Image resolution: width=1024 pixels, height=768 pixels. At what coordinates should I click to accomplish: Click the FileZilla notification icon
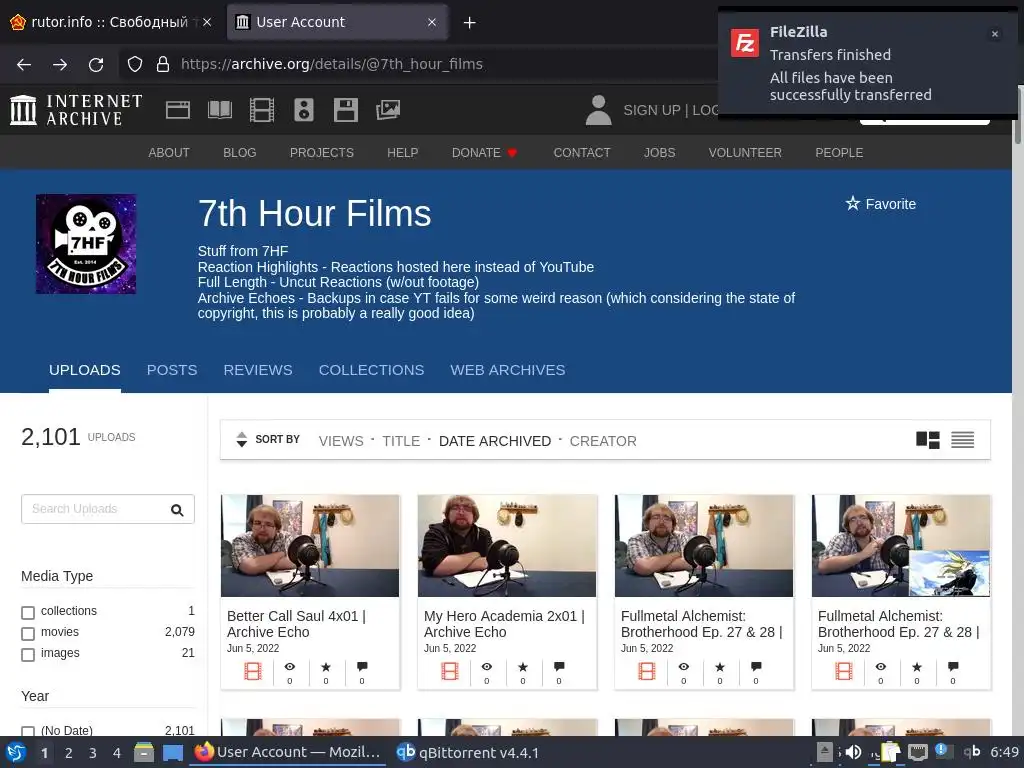pos(744,43)
